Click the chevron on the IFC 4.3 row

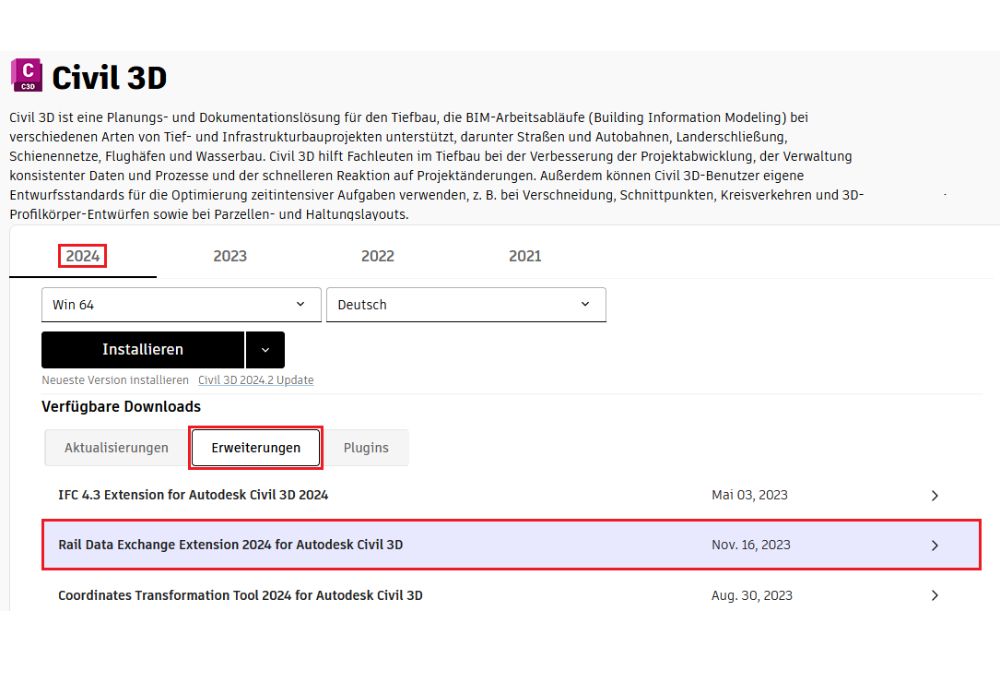click(935, 495)
